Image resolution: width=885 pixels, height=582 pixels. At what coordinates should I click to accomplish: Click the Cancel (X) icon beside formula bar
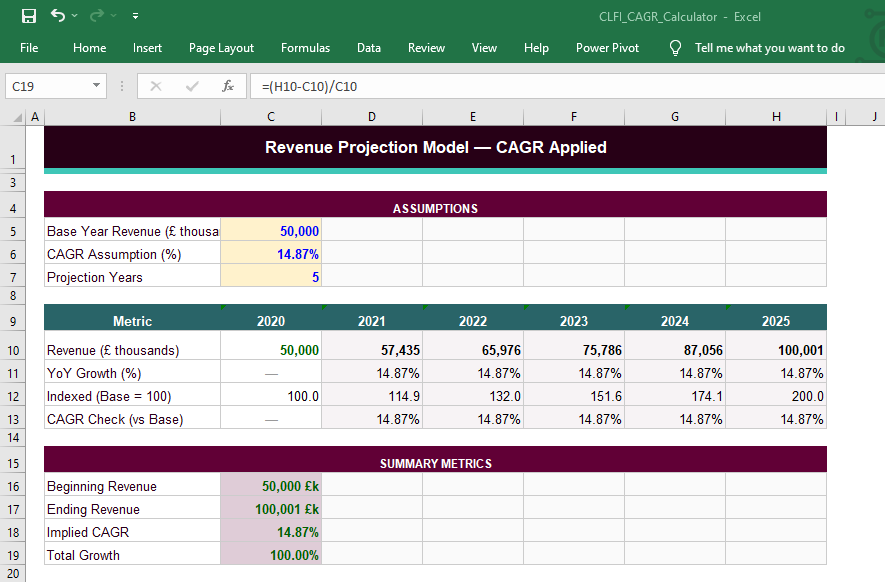[155, 86]
